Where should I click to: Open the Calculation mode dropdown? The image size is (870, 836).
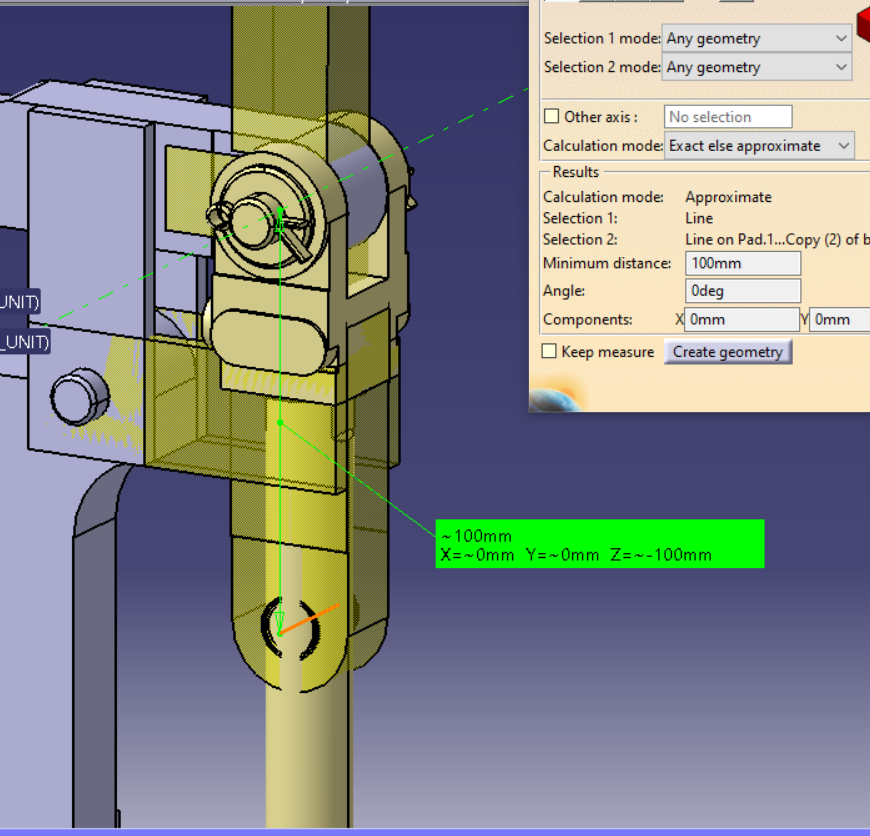[843, 145]
